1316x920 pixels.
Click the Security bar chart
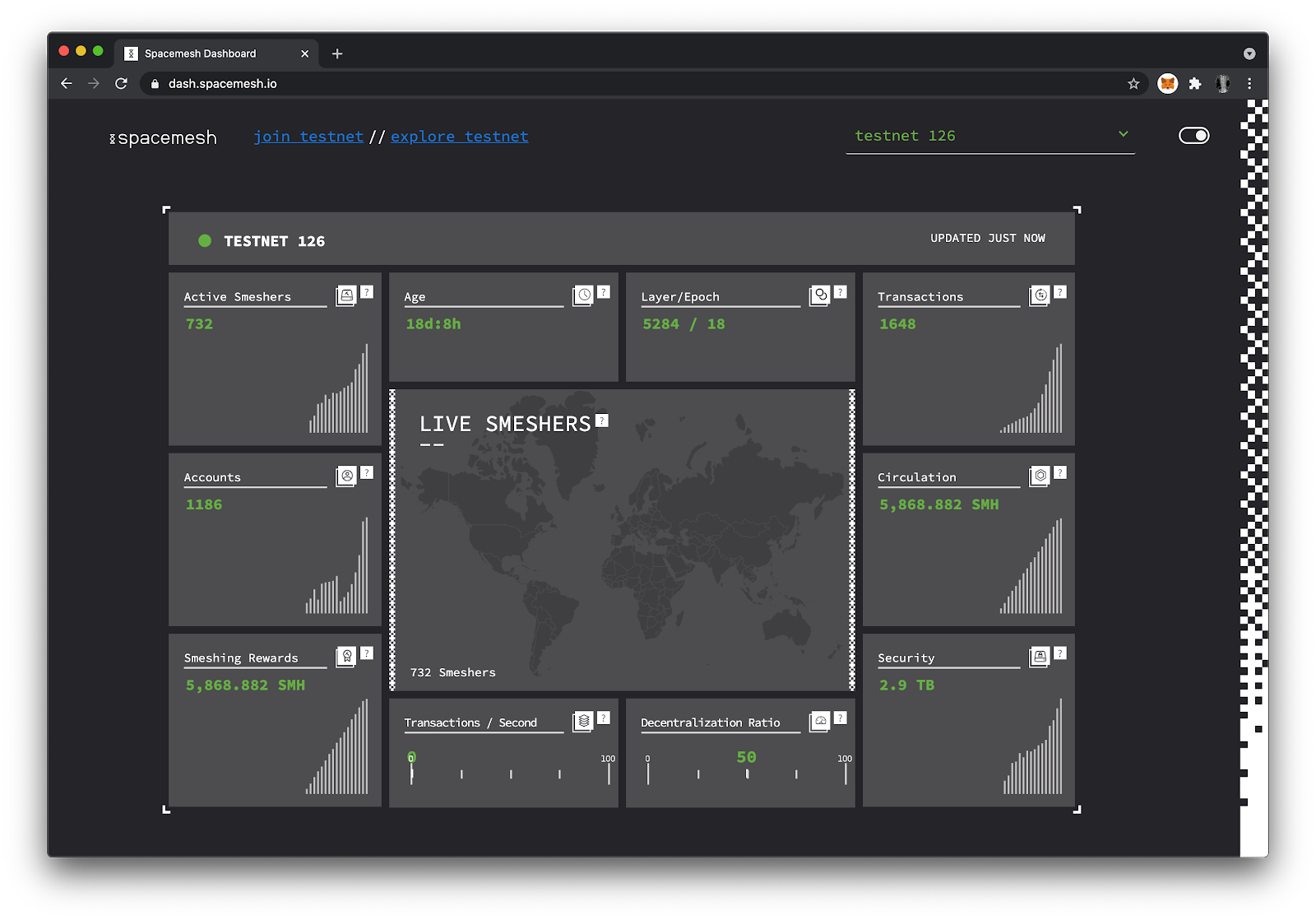pyautogui.click(x=1032, y=746)
